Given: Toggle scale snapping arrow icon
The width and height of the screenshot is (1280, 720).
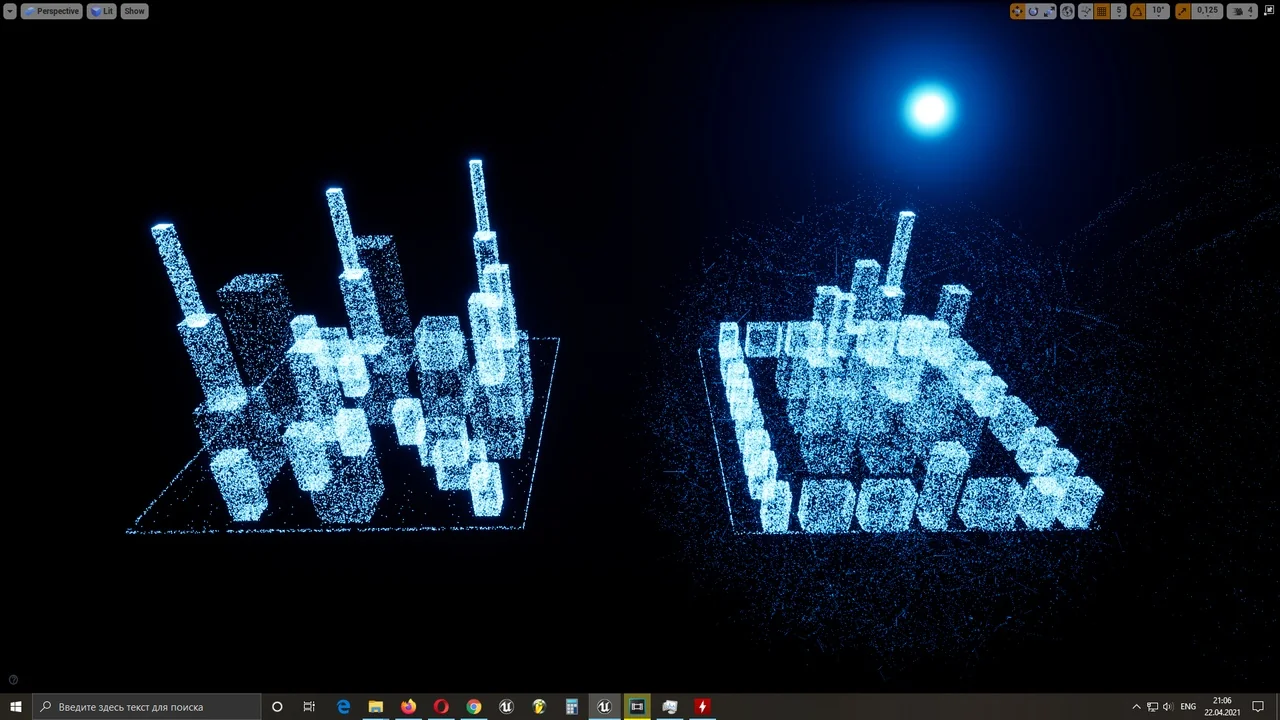Looking at the screenshot, I should tap(1183, 11).
